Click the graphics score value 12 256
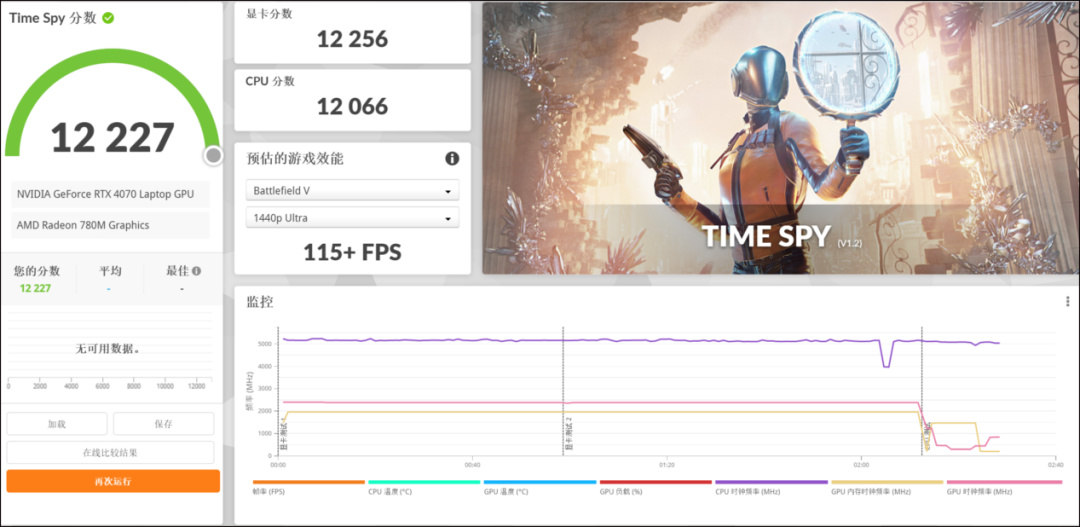Screen dimensions: 1080x527 [352, 39]
